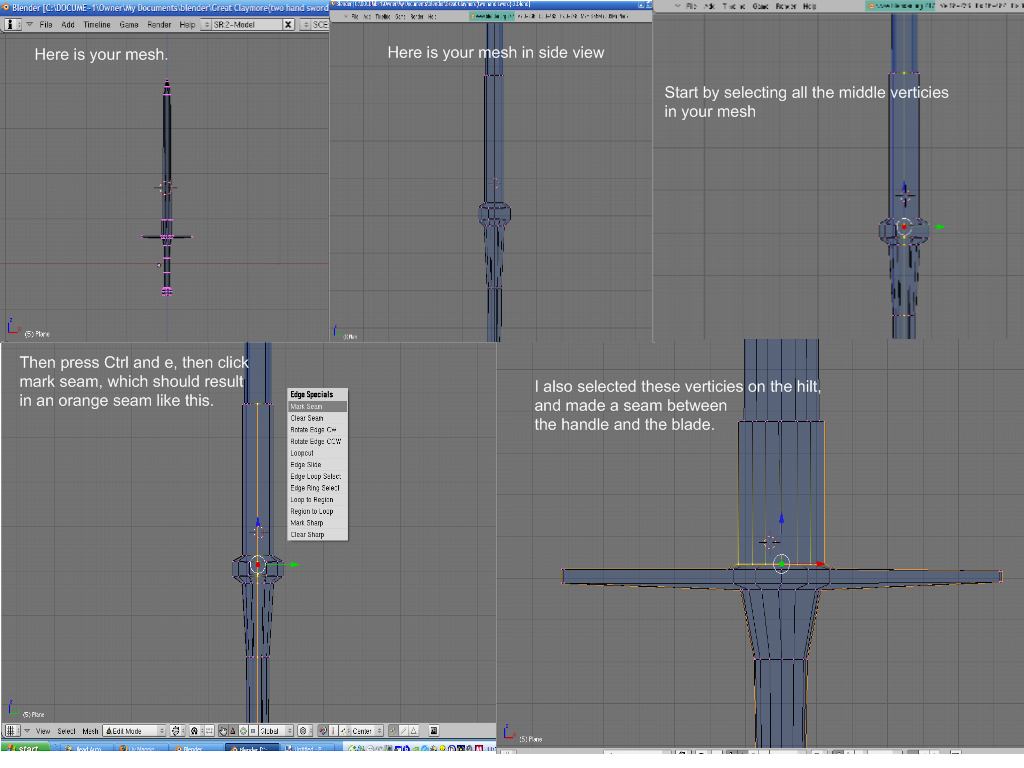
Task: Collapse the top info header menus arrow
Action: 29,25
